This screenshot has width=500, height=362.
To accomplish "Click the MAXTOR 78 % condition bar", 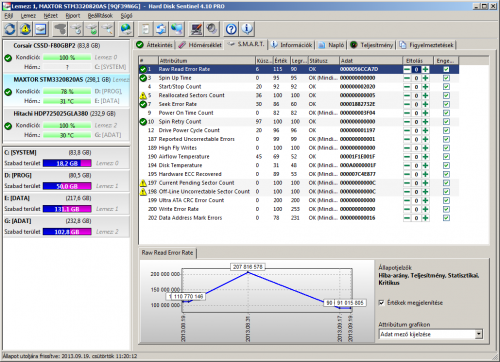I will tap(67, 91).
